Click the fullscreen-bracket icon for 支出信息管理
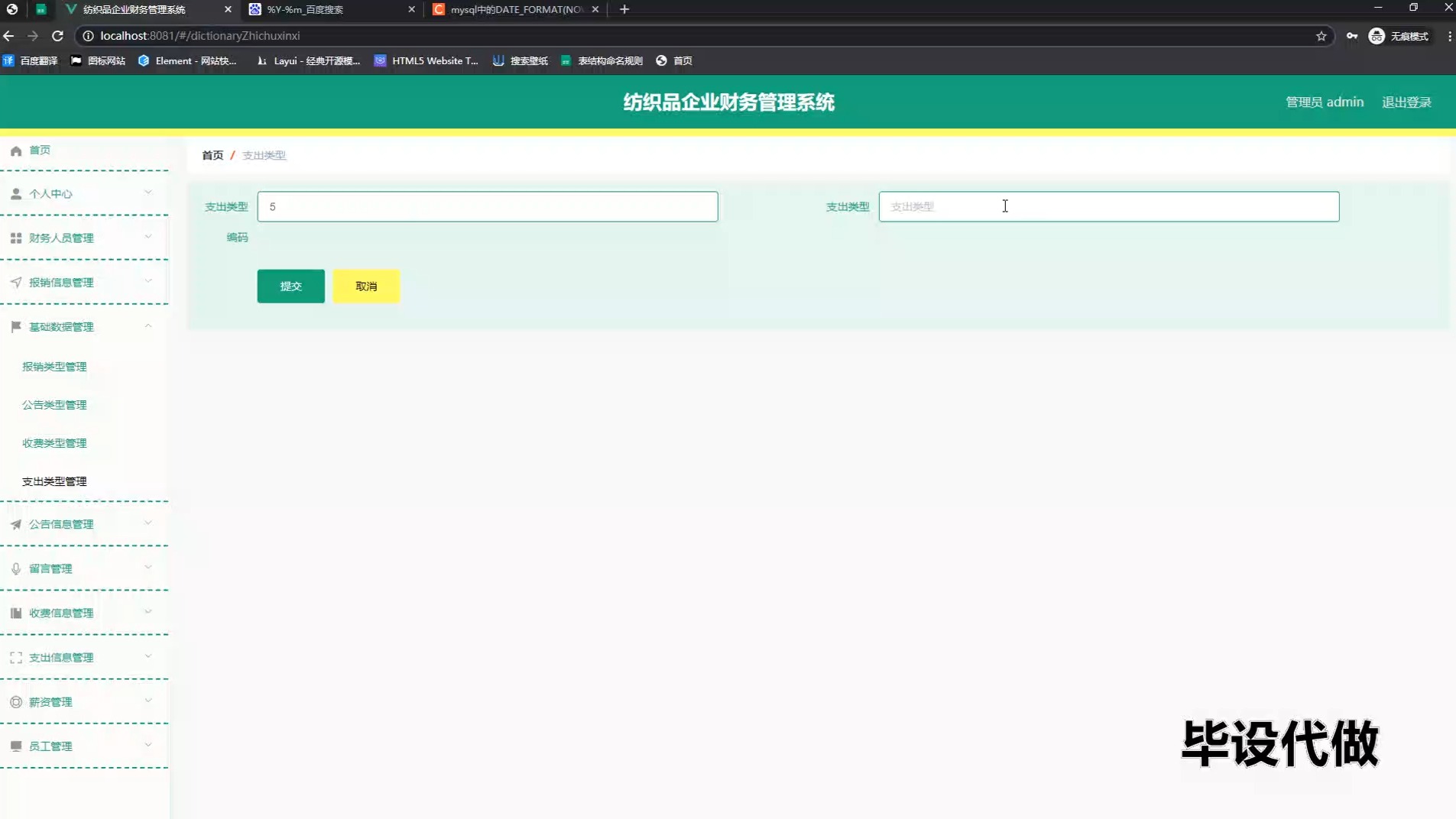 pos(16,657)
